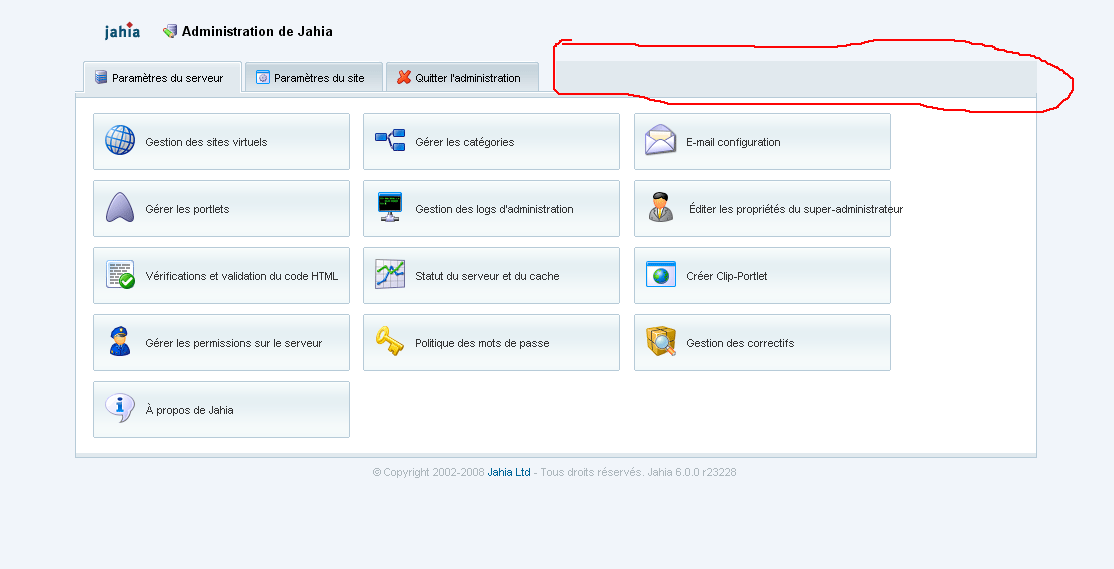Switch to the Paramètres du site tab
1114x569 pixels.
coord(314,77)
